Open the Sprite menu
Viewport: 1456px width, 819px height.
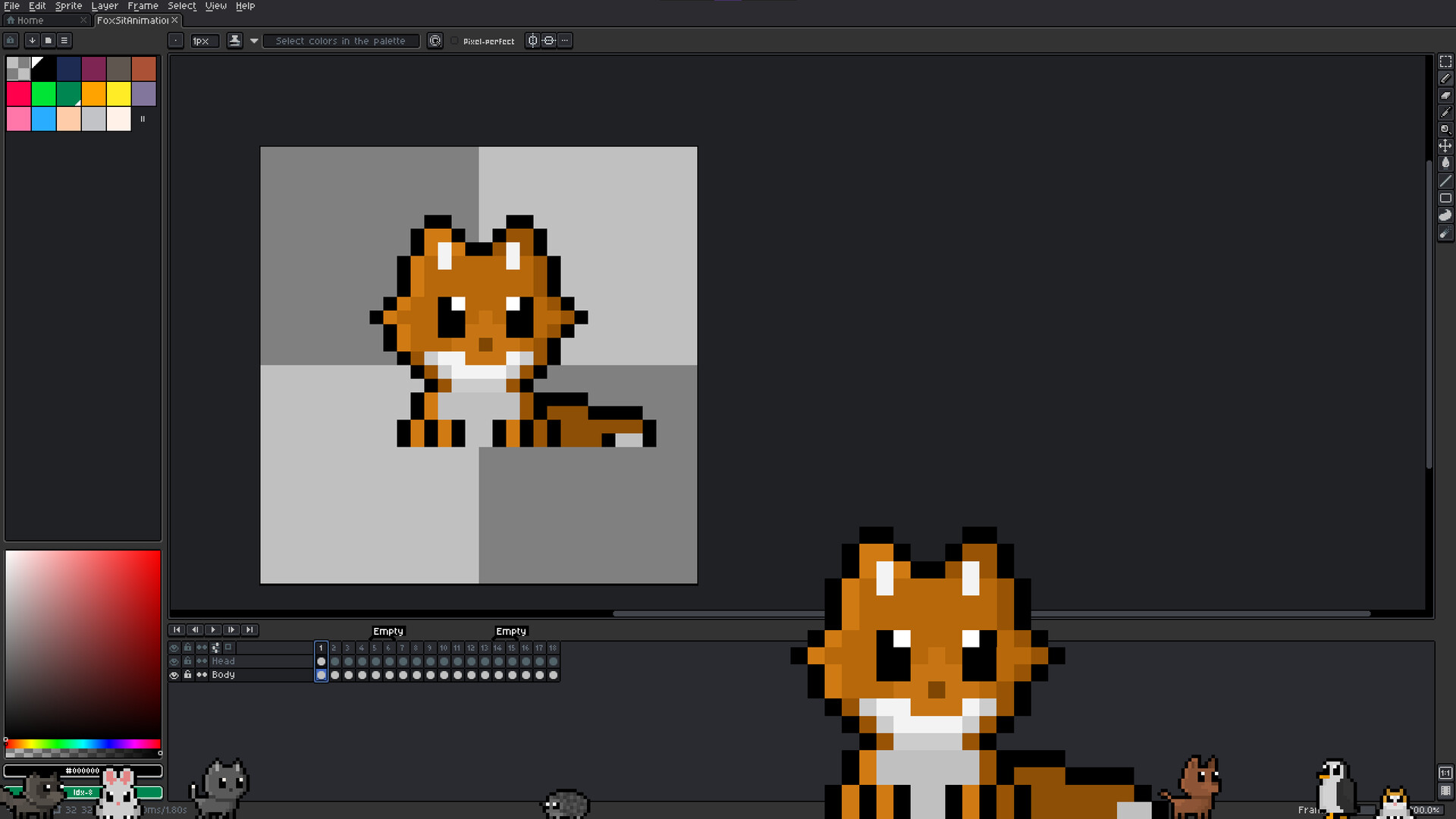tap(68, 5)
